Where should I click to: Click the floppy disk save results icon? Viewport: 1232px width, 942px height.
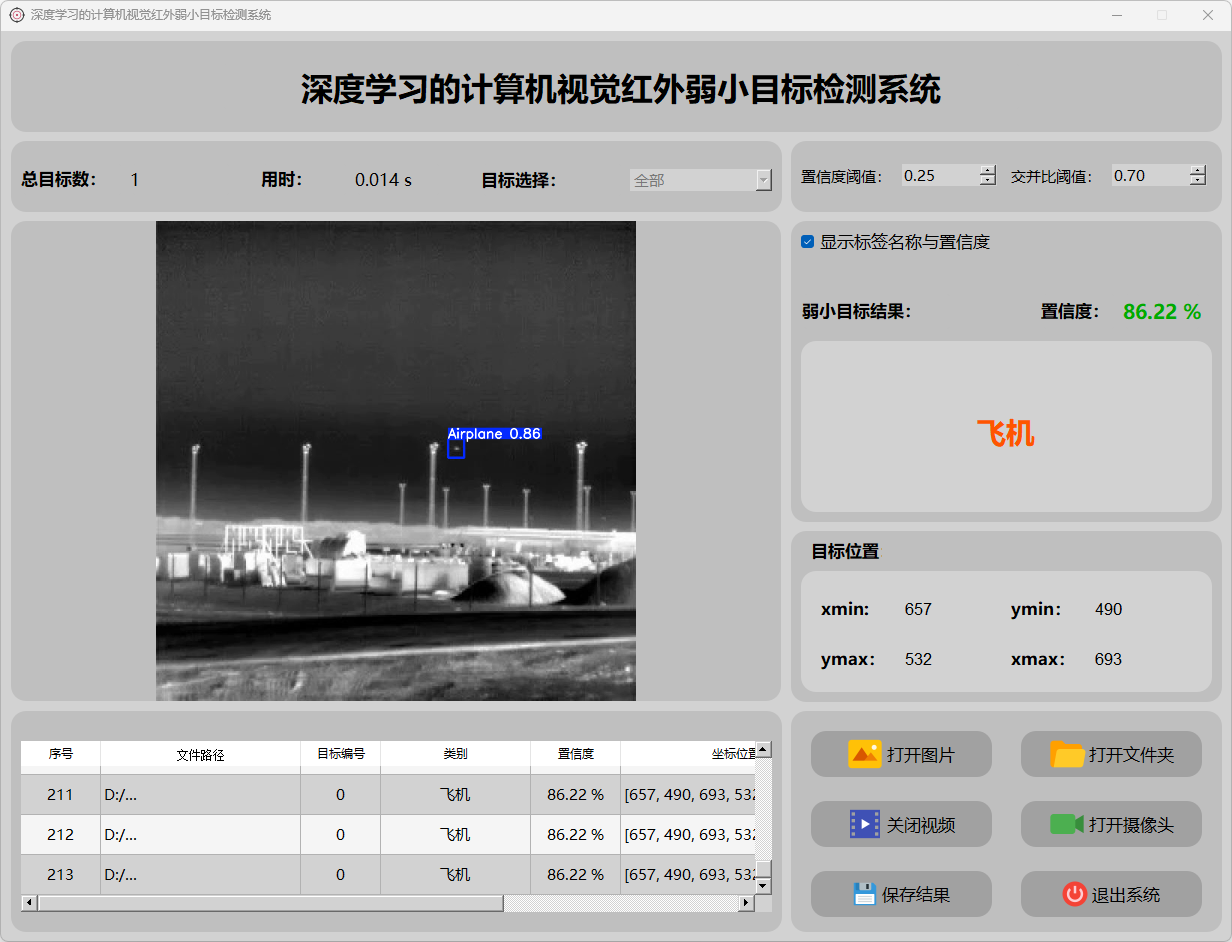tap(864, 894)
